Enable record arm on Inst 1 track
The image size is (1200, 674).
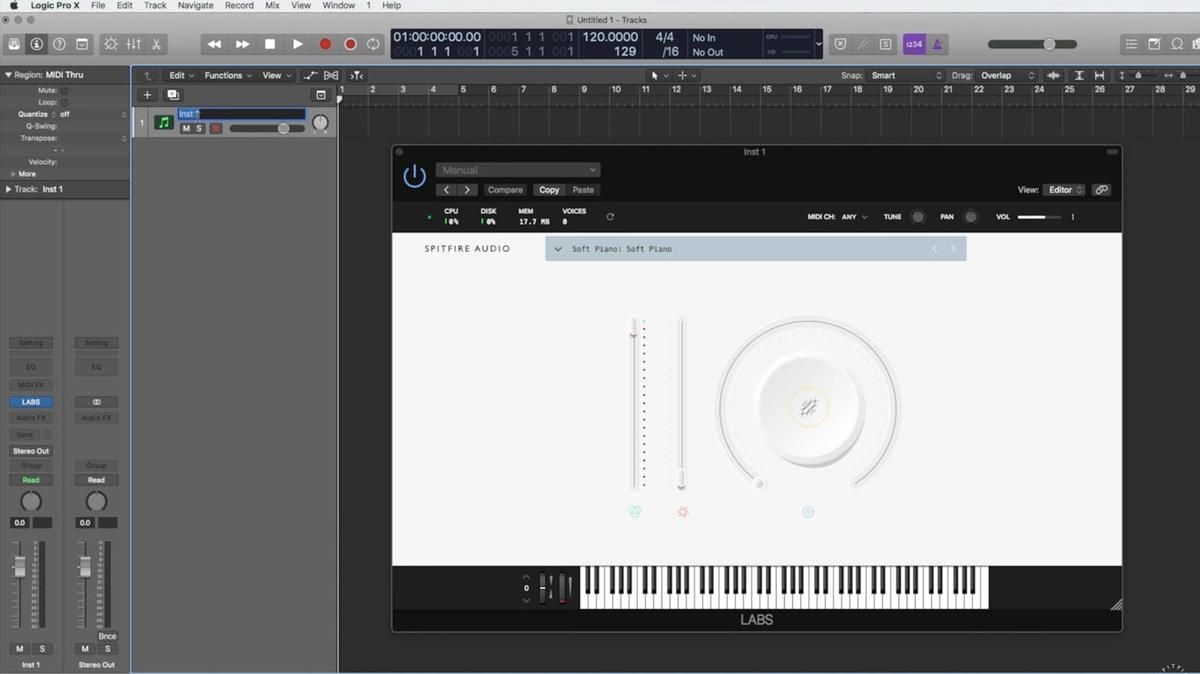(215, 128)
